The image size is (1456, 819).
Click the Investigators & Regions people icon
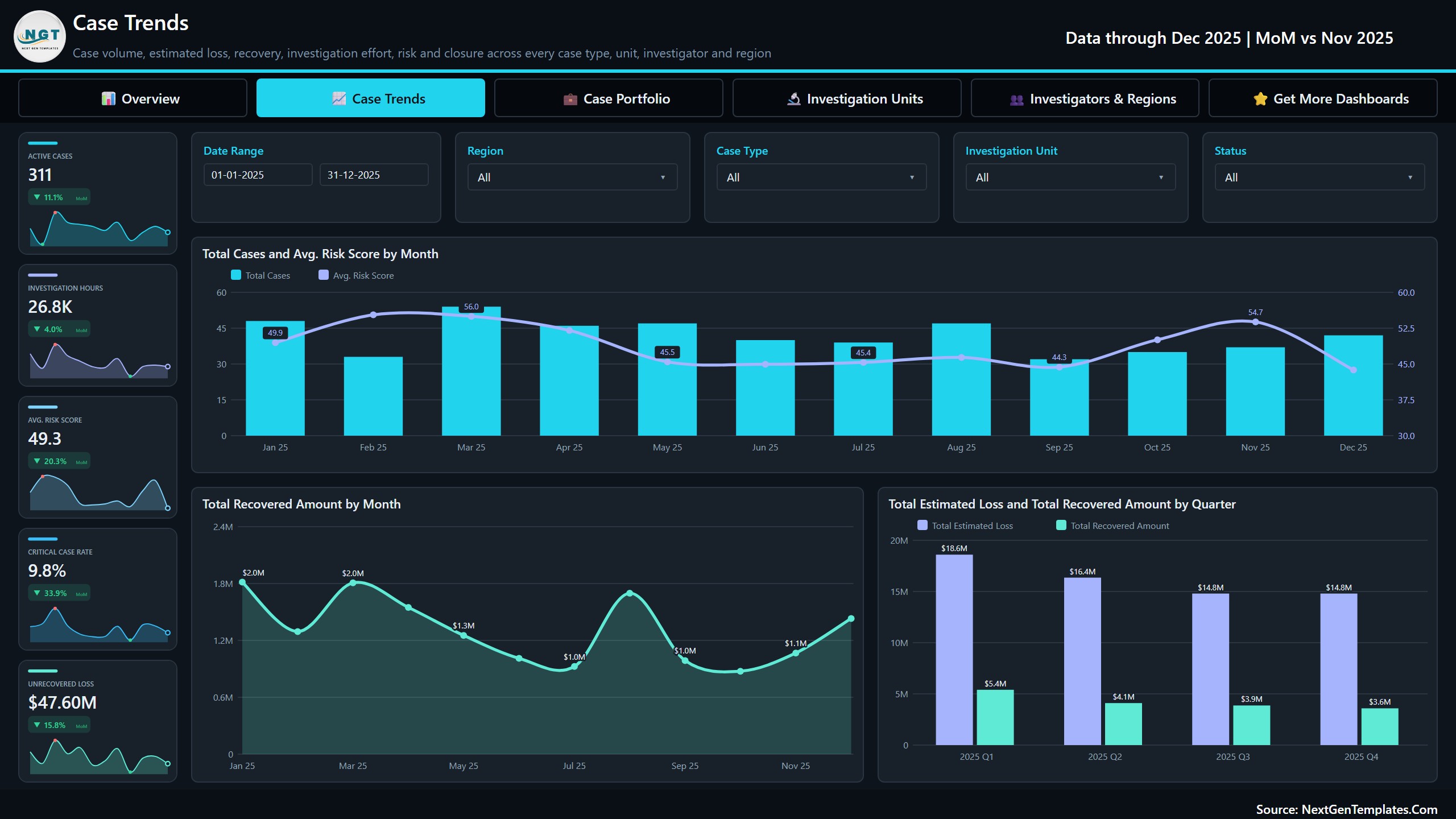1016,100
